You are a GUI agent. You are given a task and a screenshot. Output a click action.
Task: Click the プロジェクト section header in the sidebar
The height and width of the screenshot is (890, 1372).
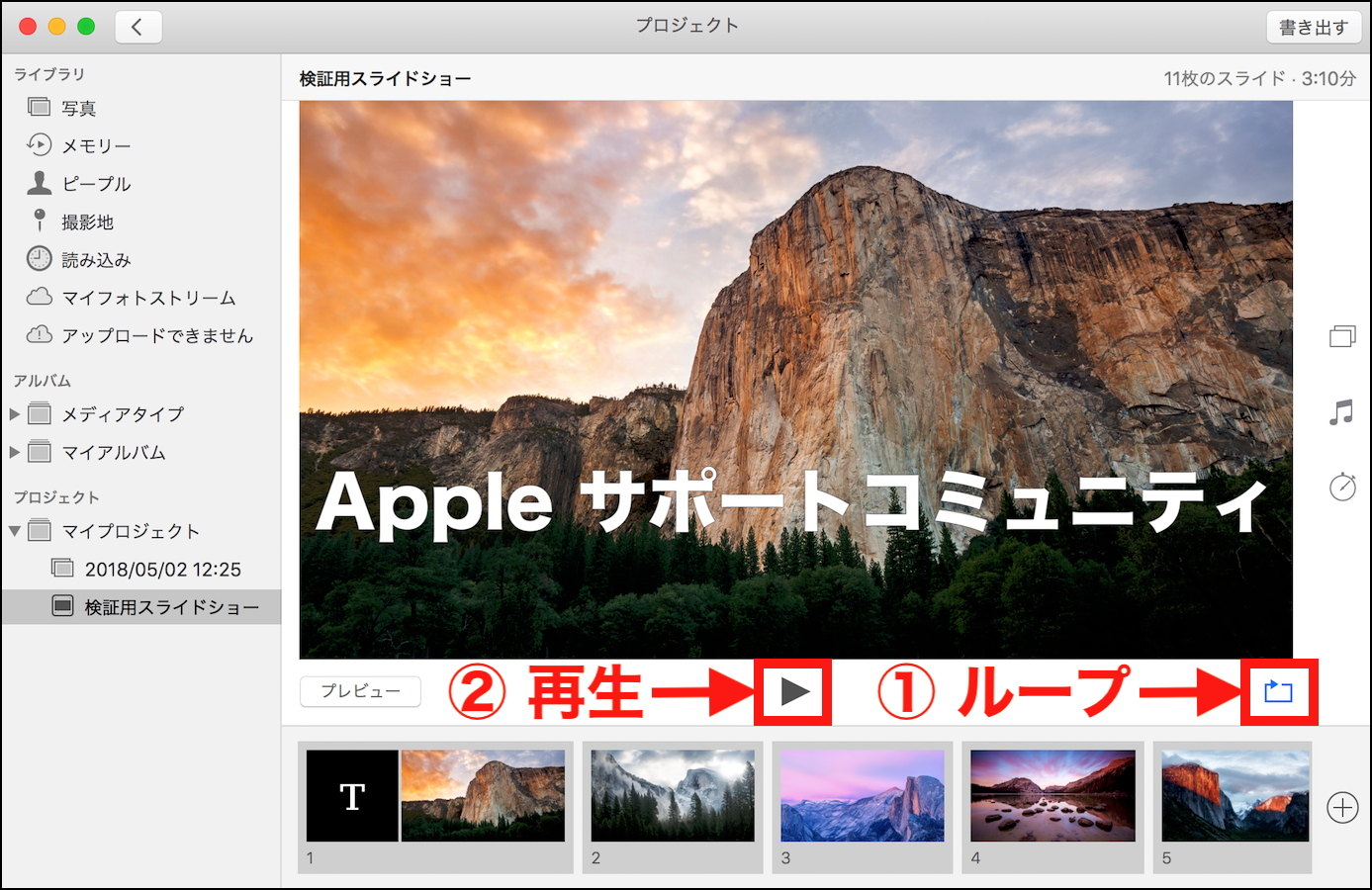click(x=56, y=497)
